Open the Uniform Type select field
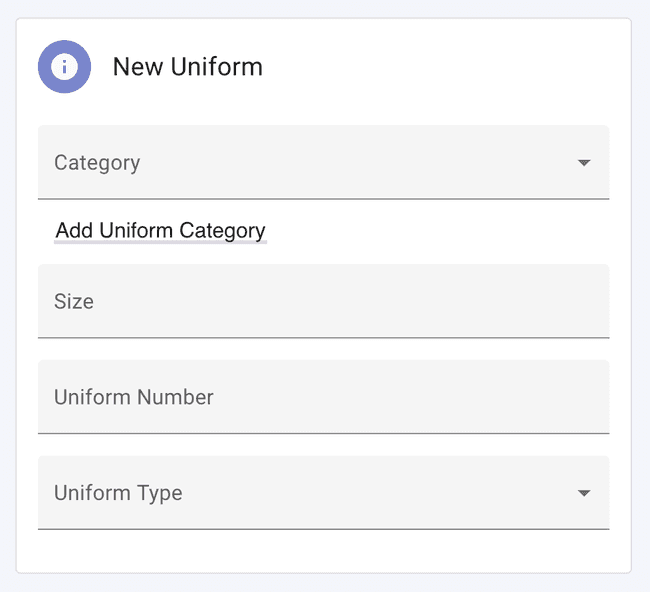The width and height of the screenshot is (650, 592). click(x=322, y=493)
